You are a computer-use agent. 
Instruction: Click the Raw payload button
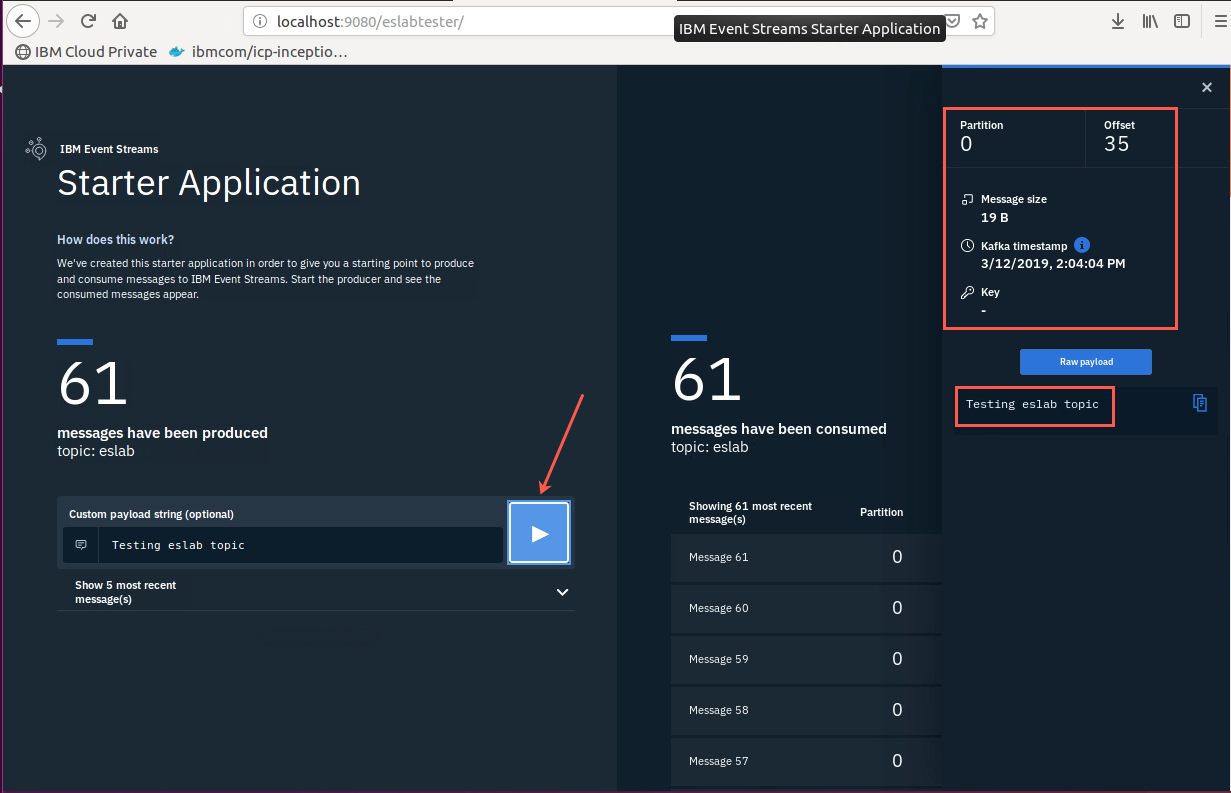coord(1086,362)
